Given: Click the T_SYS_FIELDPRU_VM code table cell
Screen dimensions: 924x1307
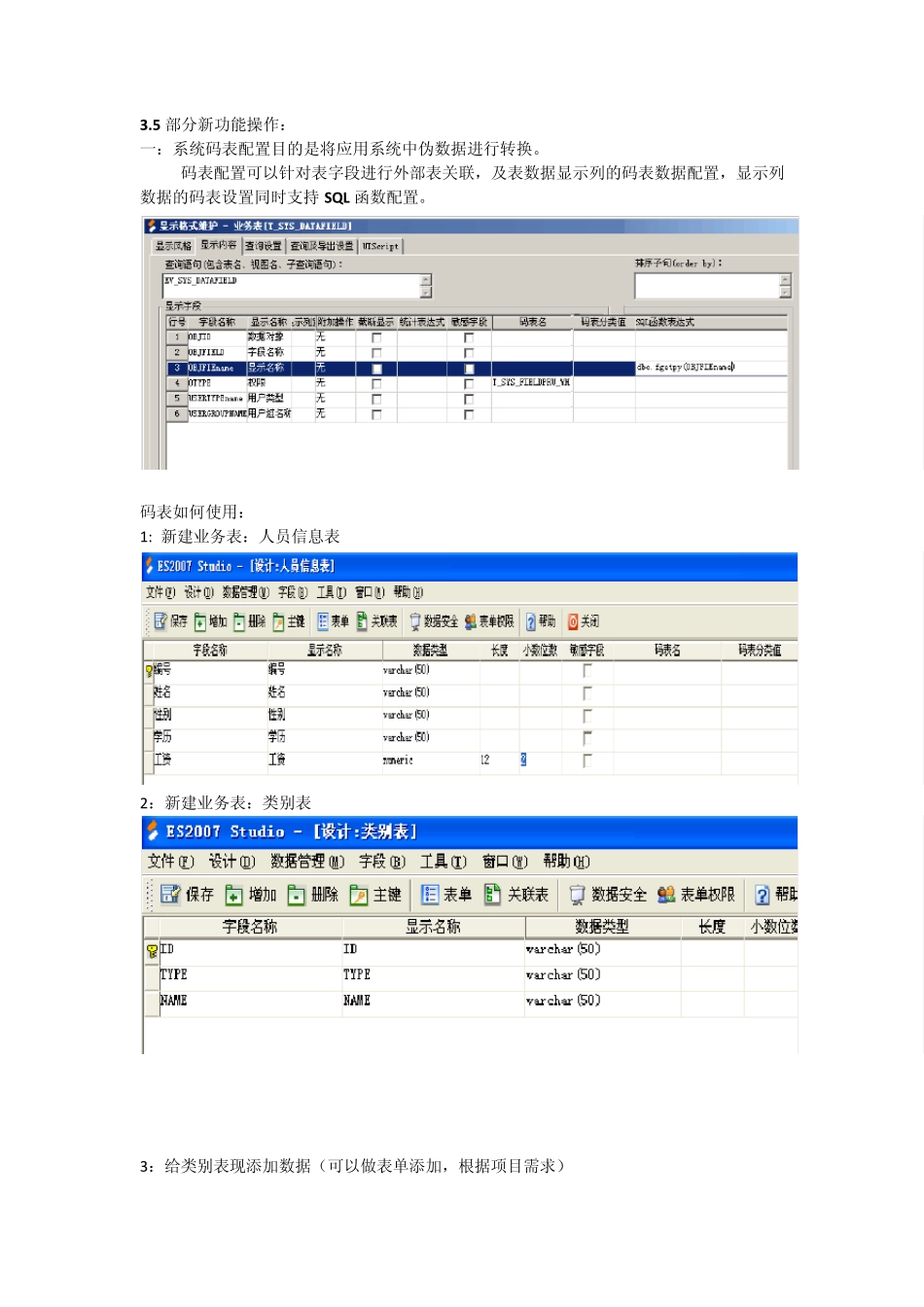Looking at the screenshot, I should [x=532, y=384].
